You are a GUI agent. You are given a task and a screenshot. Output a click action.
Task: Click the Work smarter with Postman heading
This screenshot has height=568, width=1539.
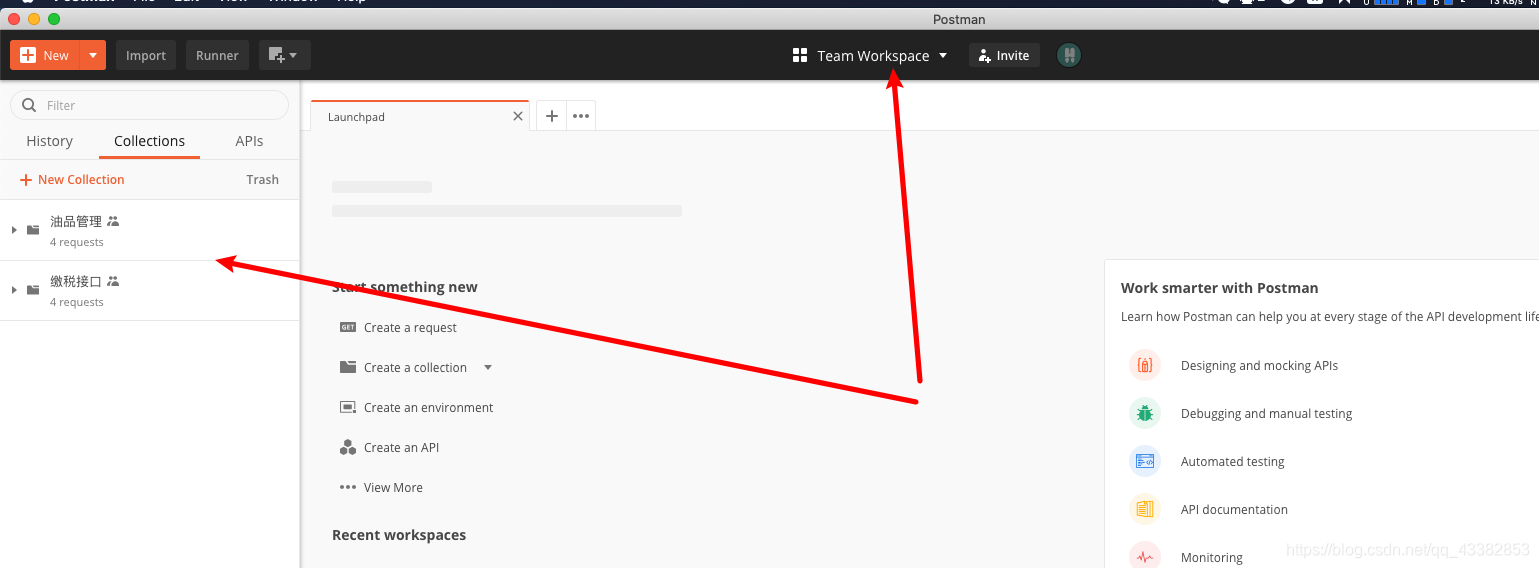(x=1219, y=288)
